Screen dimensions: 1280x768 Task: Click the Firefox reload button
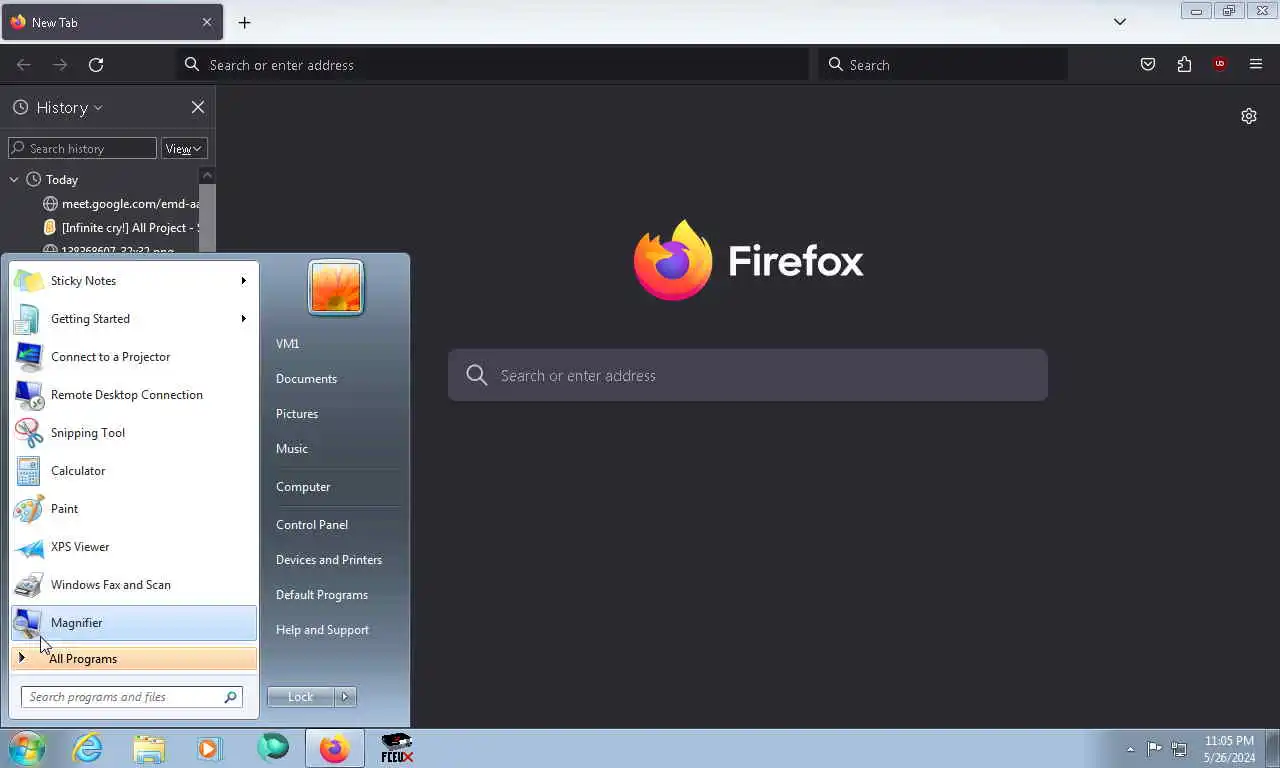click(x=96, y=65)
